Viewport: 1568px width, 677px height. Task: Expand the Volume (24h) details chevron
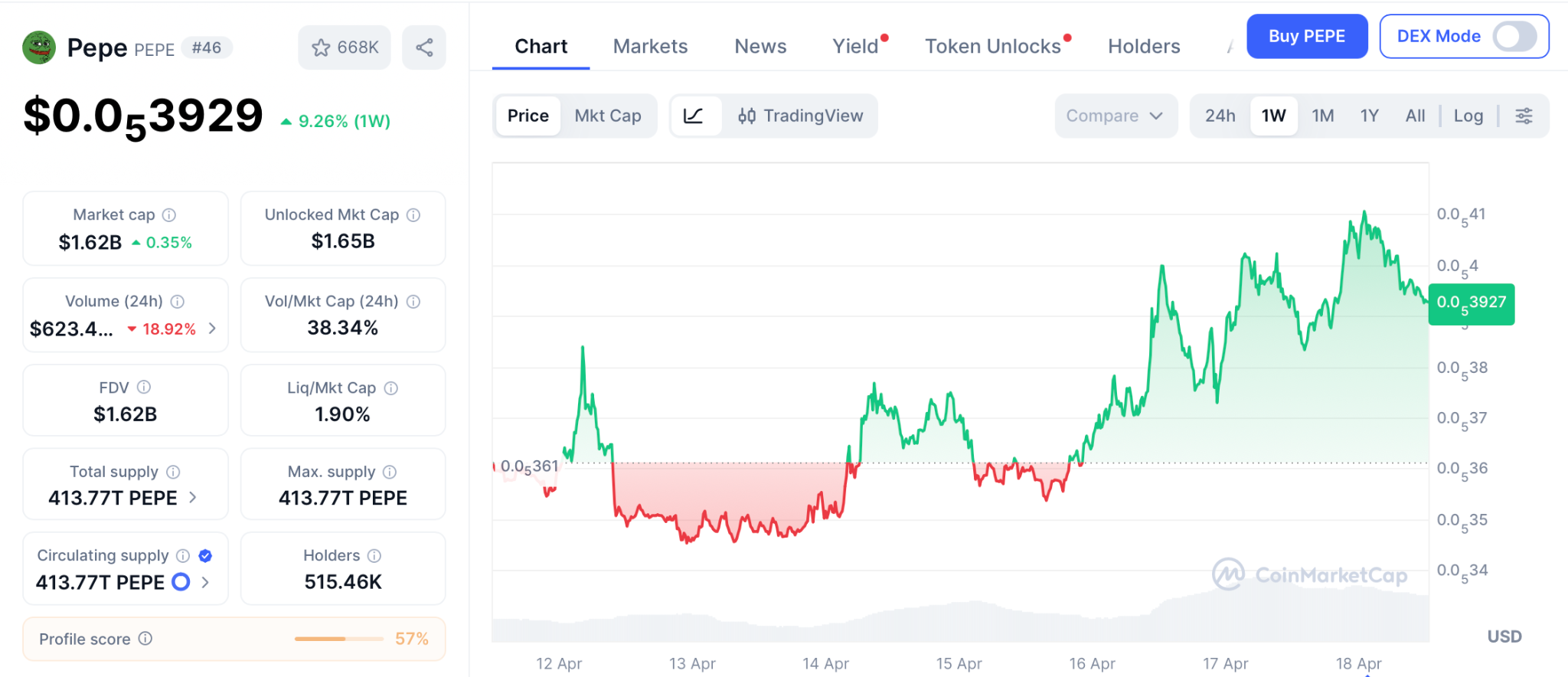click(212, 329)
